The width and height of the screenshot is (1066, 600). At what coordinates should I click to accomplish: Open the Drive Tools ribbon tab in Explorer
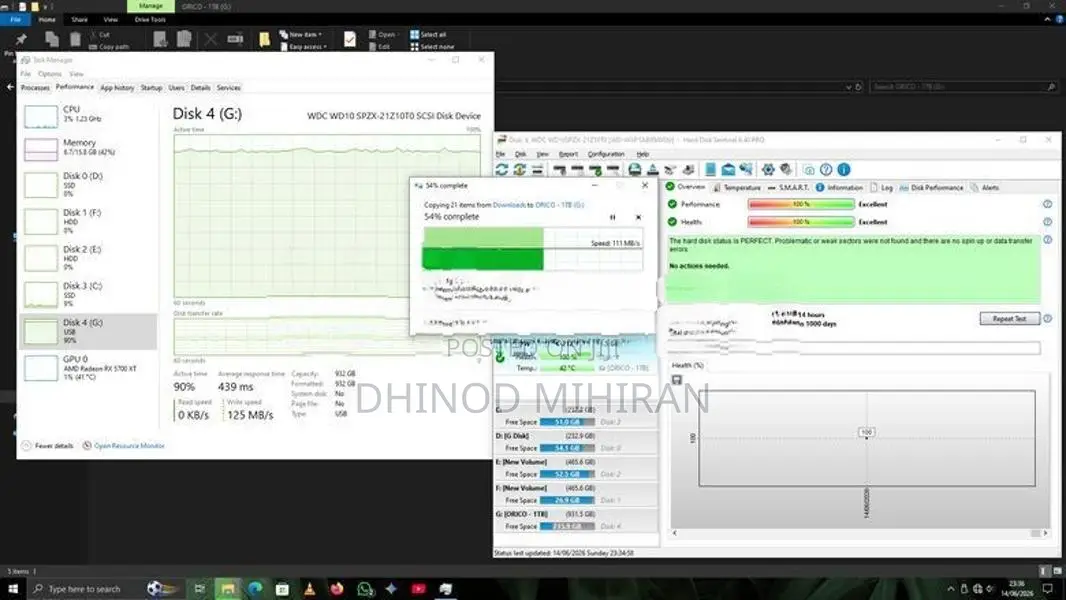150,20
